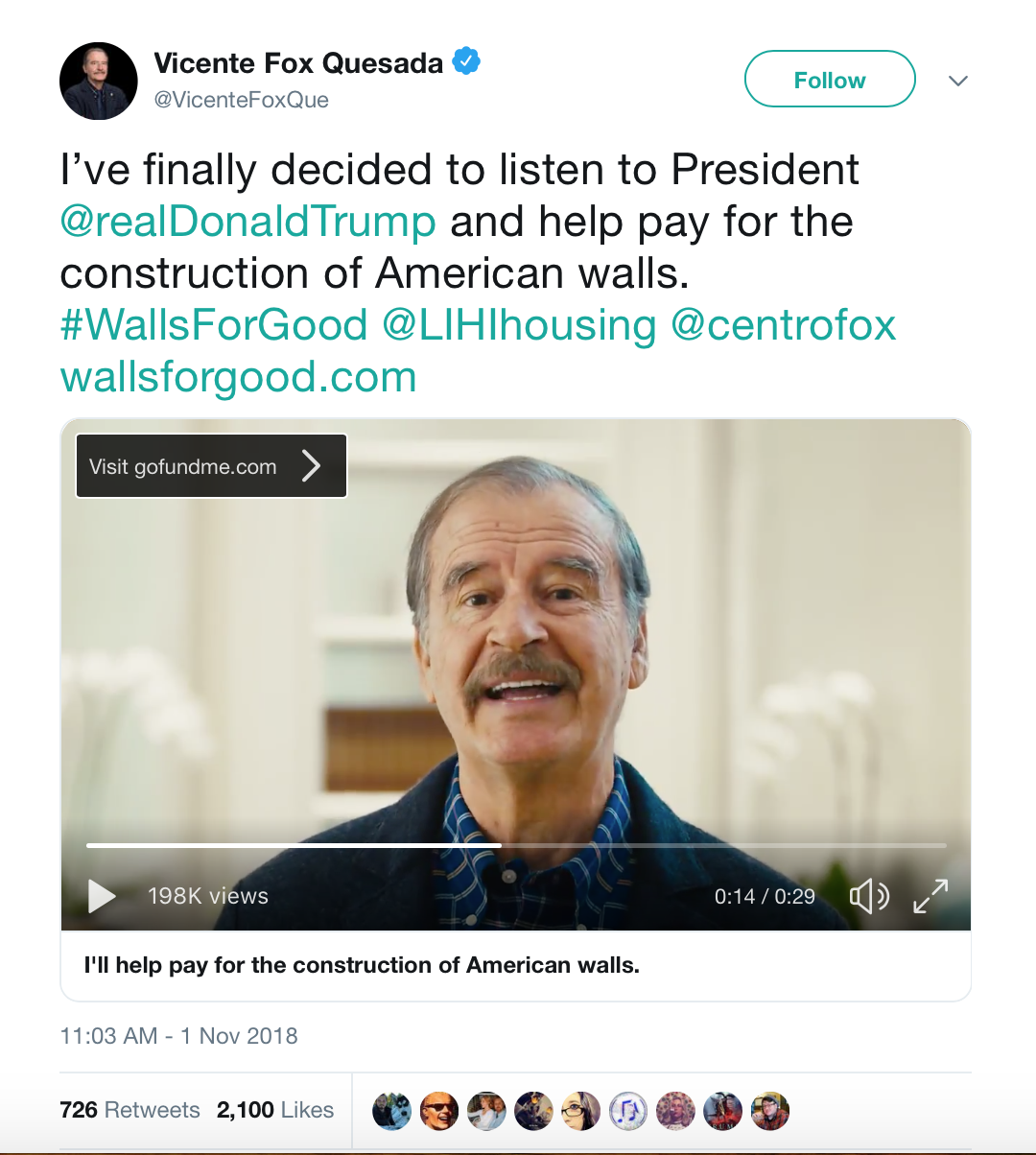Viewport: 1036px width, 1155px height.
Task: Click the blue verified badge
Action: click(x=466, y=62)
